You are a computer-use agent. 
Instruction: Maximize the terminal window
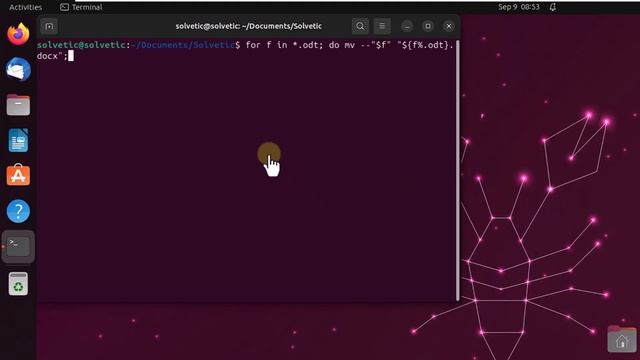pos(428,26)
